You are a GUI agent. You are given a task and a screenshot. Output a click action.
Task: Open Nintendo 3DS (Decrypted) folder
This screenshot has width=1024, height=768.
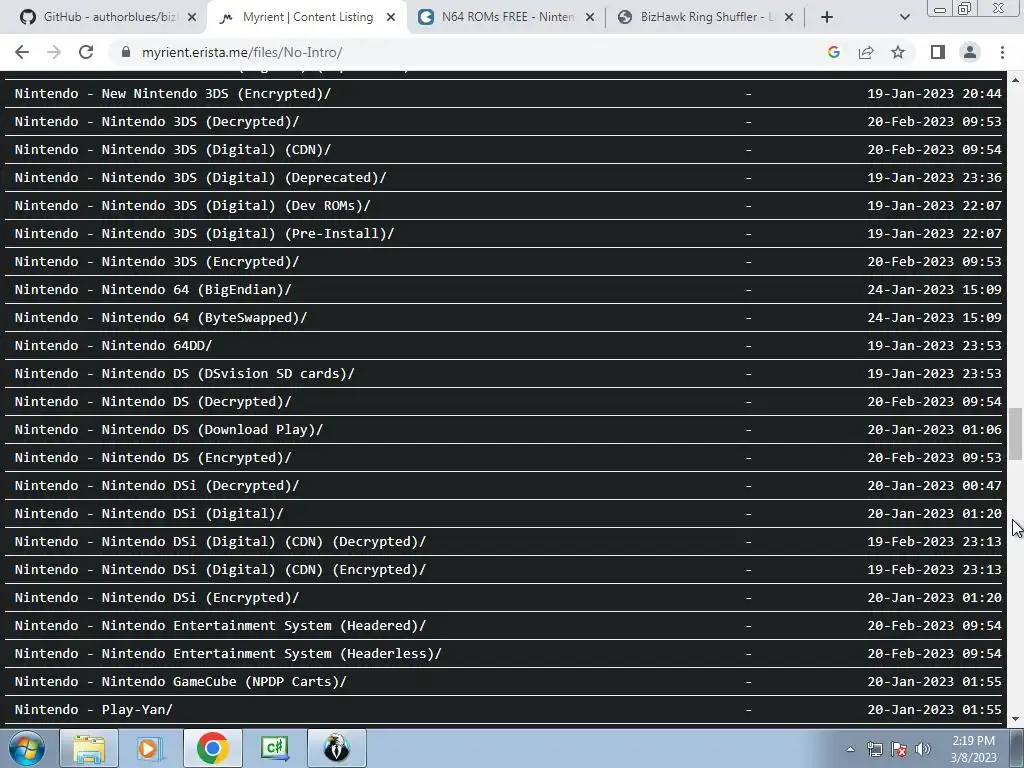pos(157,121)
